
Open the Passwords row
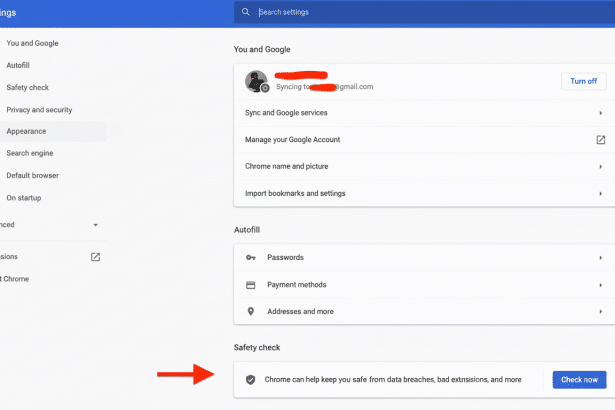[x=424, y=258]
